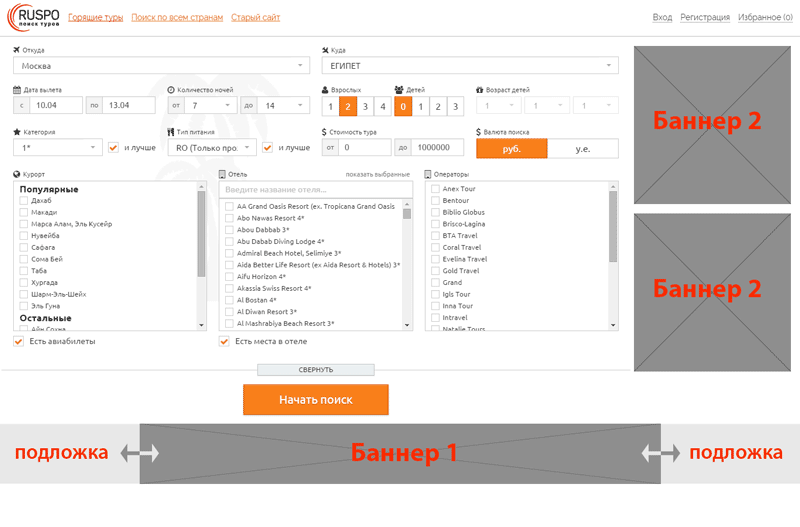Click the Регистрация link

(705, 17)
